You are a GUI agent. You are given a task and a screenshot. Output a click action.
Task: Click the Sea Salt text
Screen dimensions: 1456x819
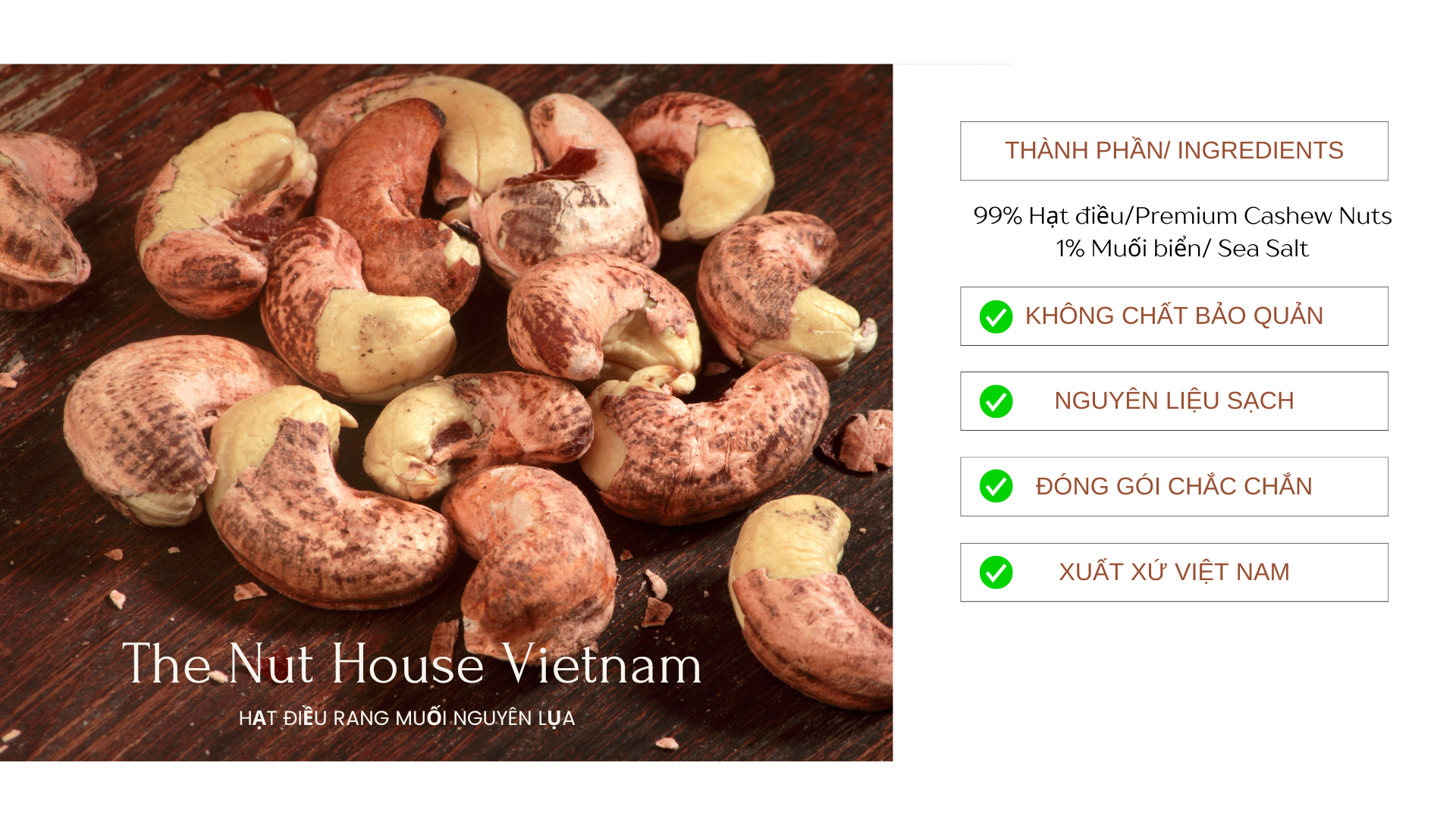1263,249
